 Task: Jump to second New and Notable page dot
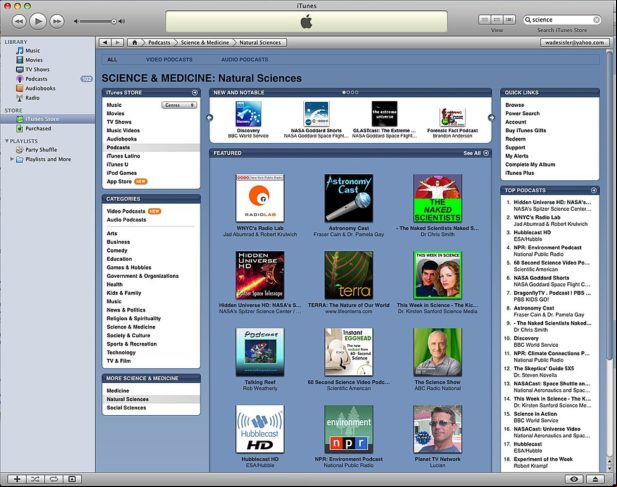(348, 92)
